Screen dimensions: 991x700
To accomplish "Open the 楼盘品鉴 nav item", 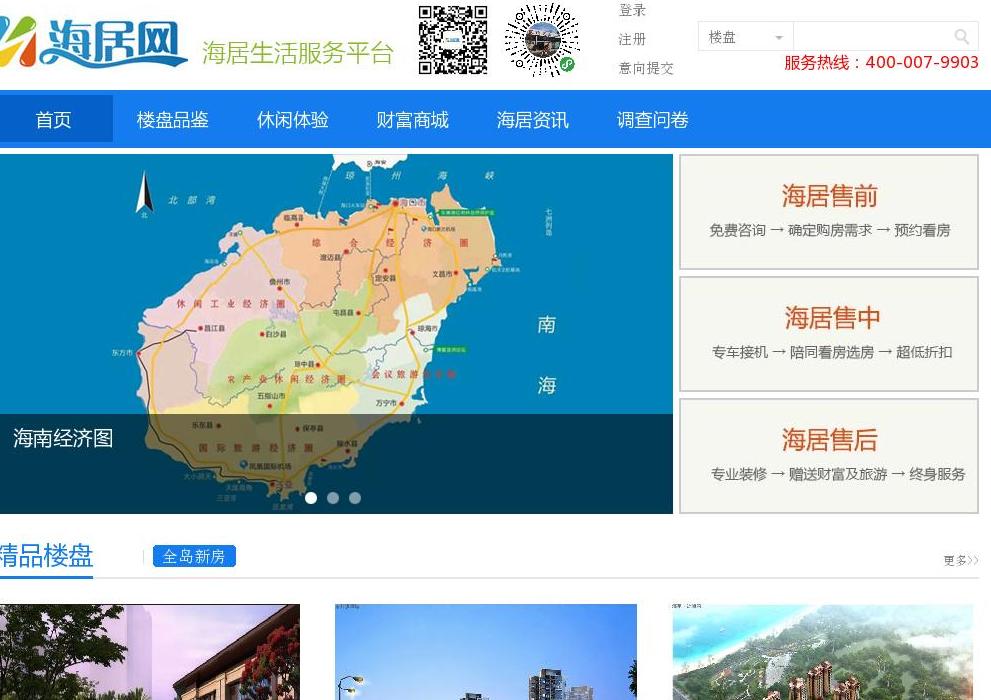I will [173, 119].
